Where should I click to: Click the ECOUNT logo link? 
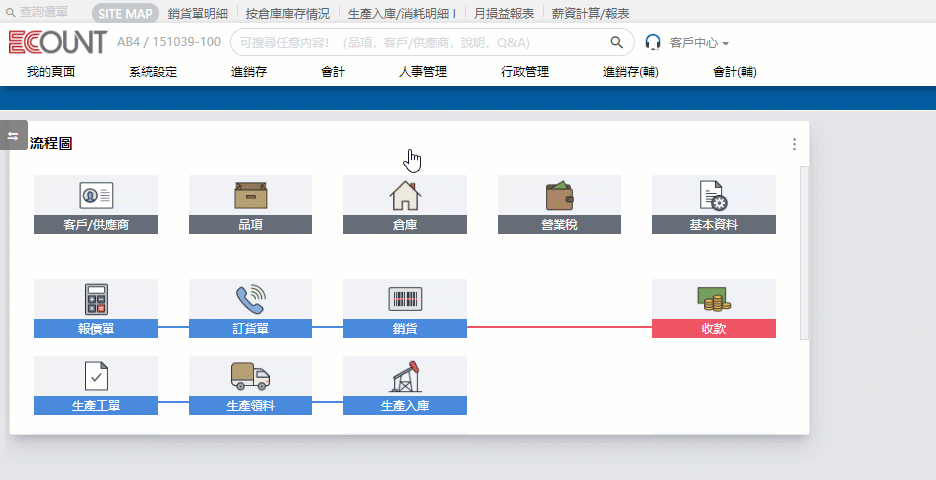pyautogui.click(x=58, y=43)
